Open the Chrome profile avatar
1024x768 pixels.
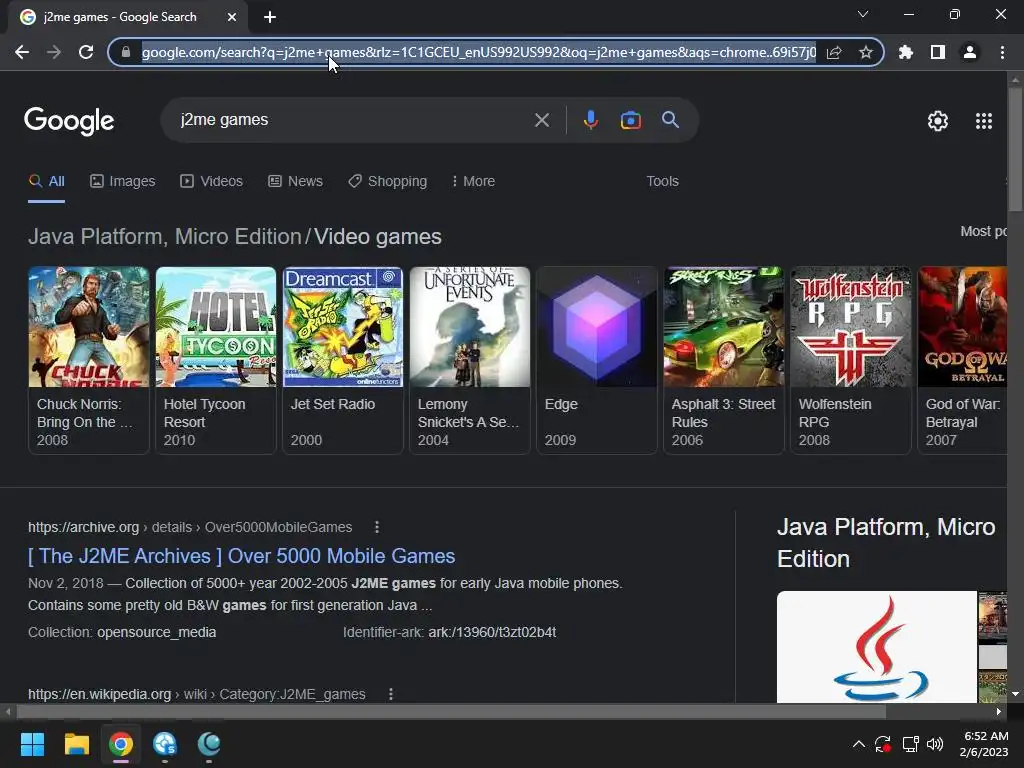(x=970, y=52)
